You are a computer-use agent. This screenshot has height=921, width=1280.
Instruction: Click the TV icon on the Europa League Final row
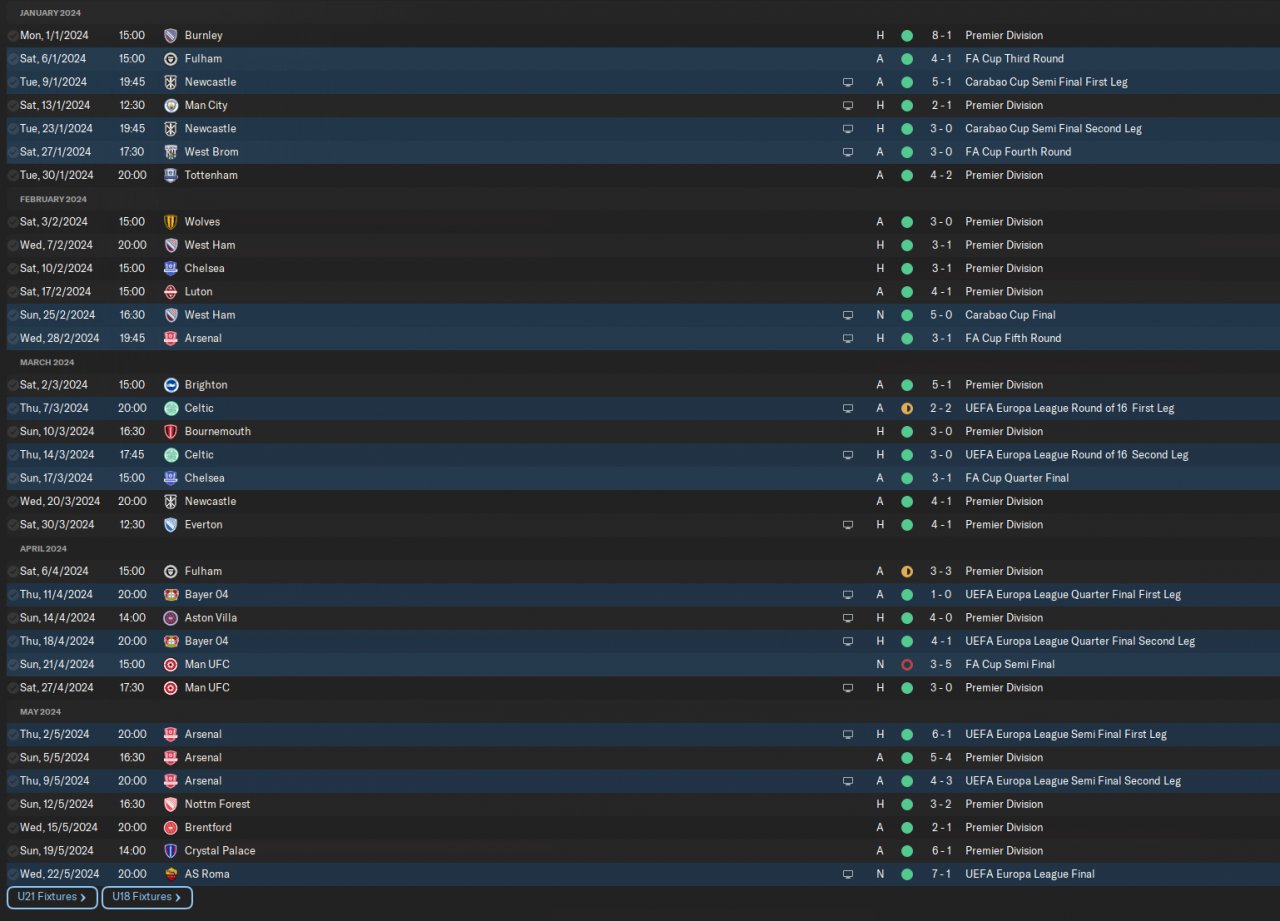point(848,874)
